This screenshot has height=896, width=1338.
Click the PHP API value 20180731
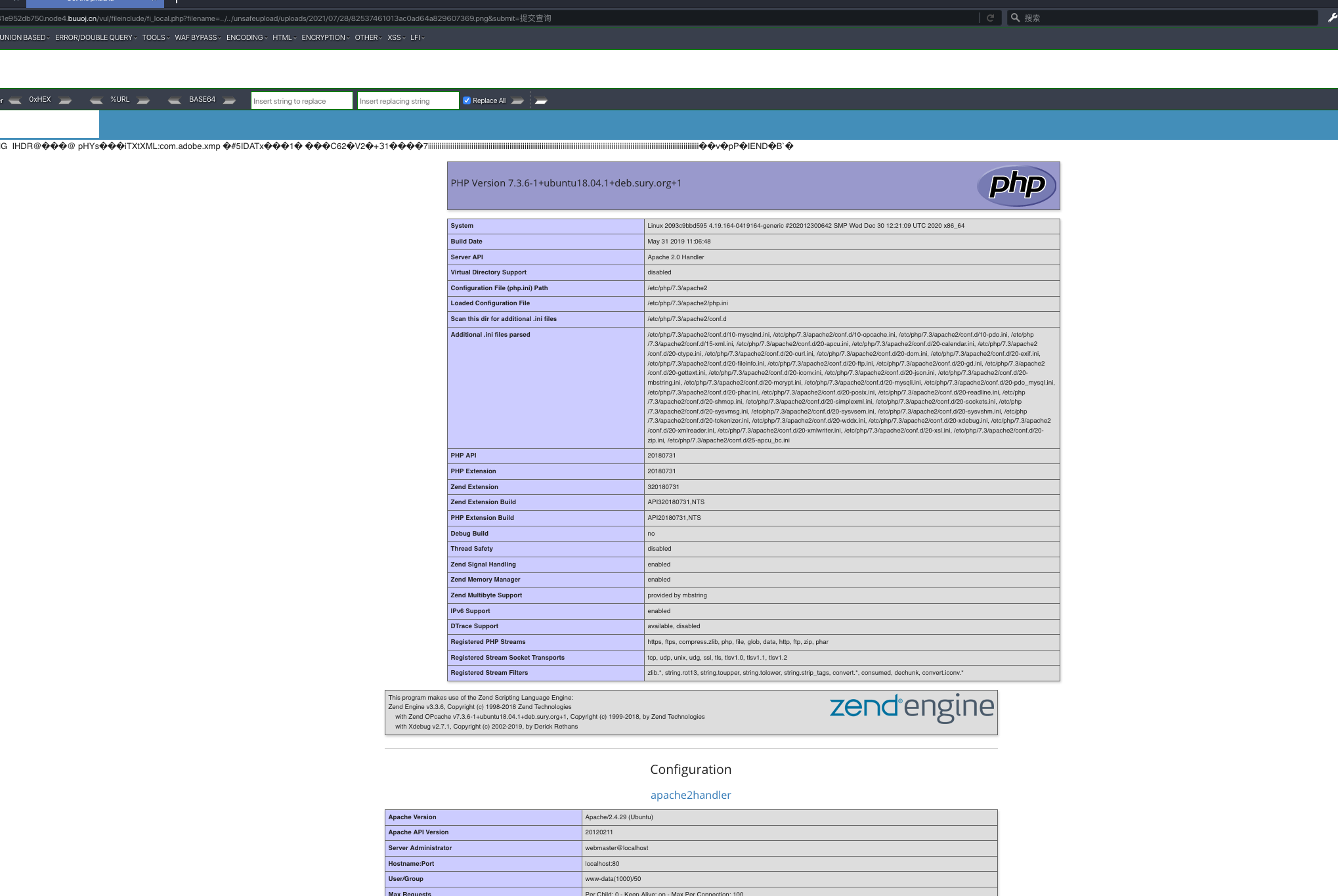[661, 456]
